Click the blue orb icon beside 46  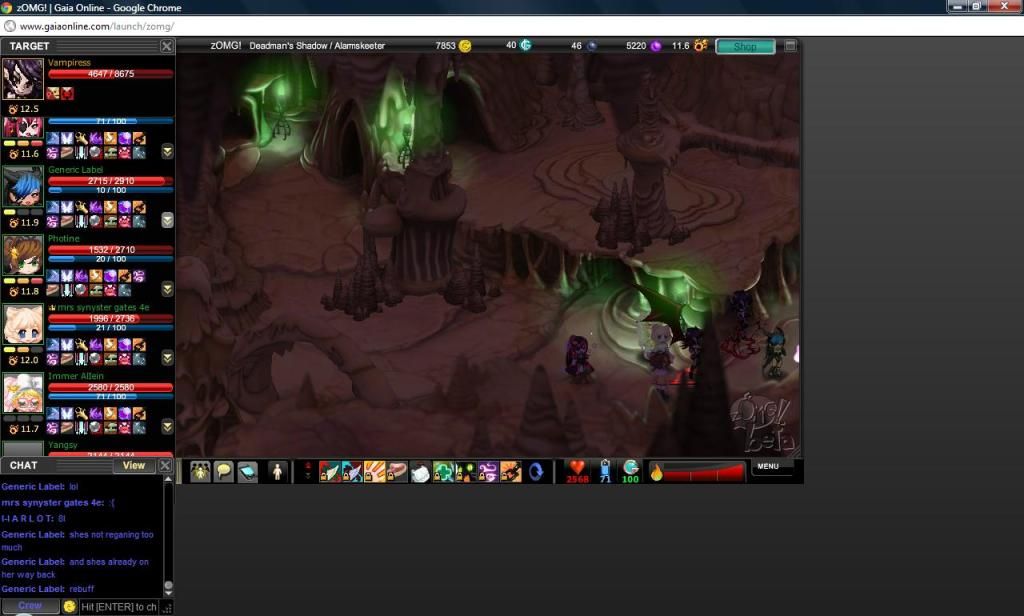(592, 46)
